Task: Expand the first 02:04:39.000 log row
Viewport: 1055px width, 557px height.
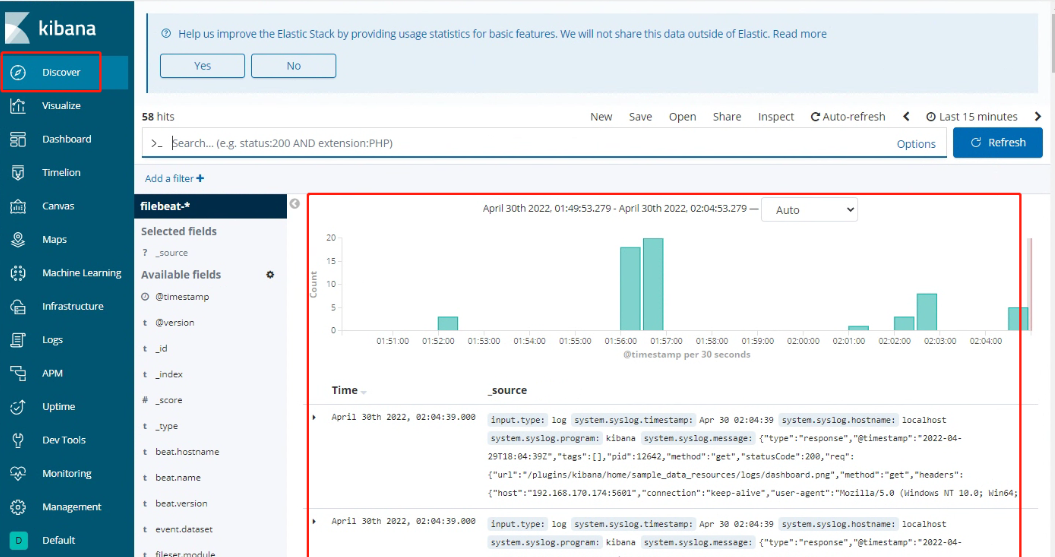Action: [314, 418]
